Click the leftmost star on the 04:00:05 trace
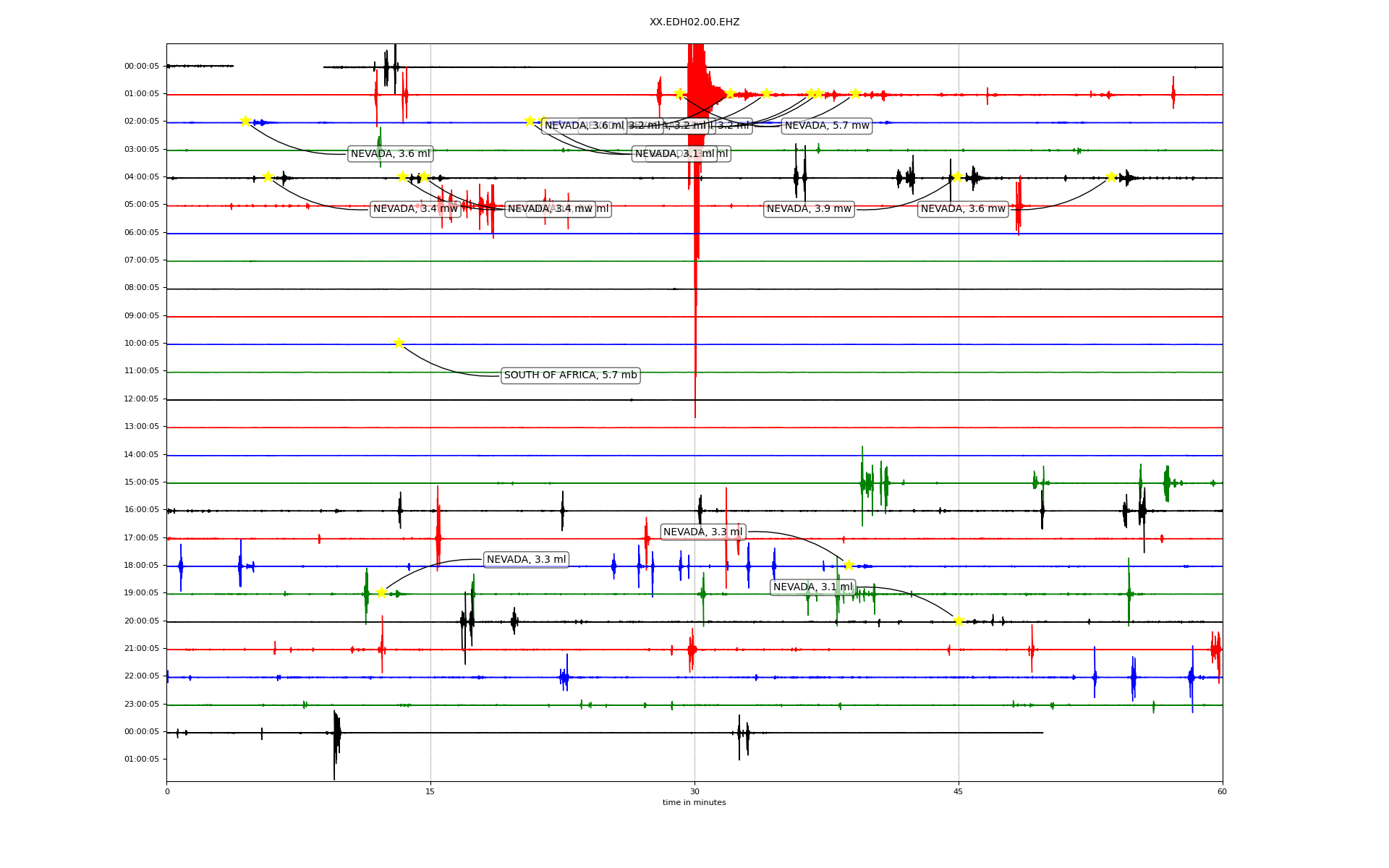 (268, 176)
